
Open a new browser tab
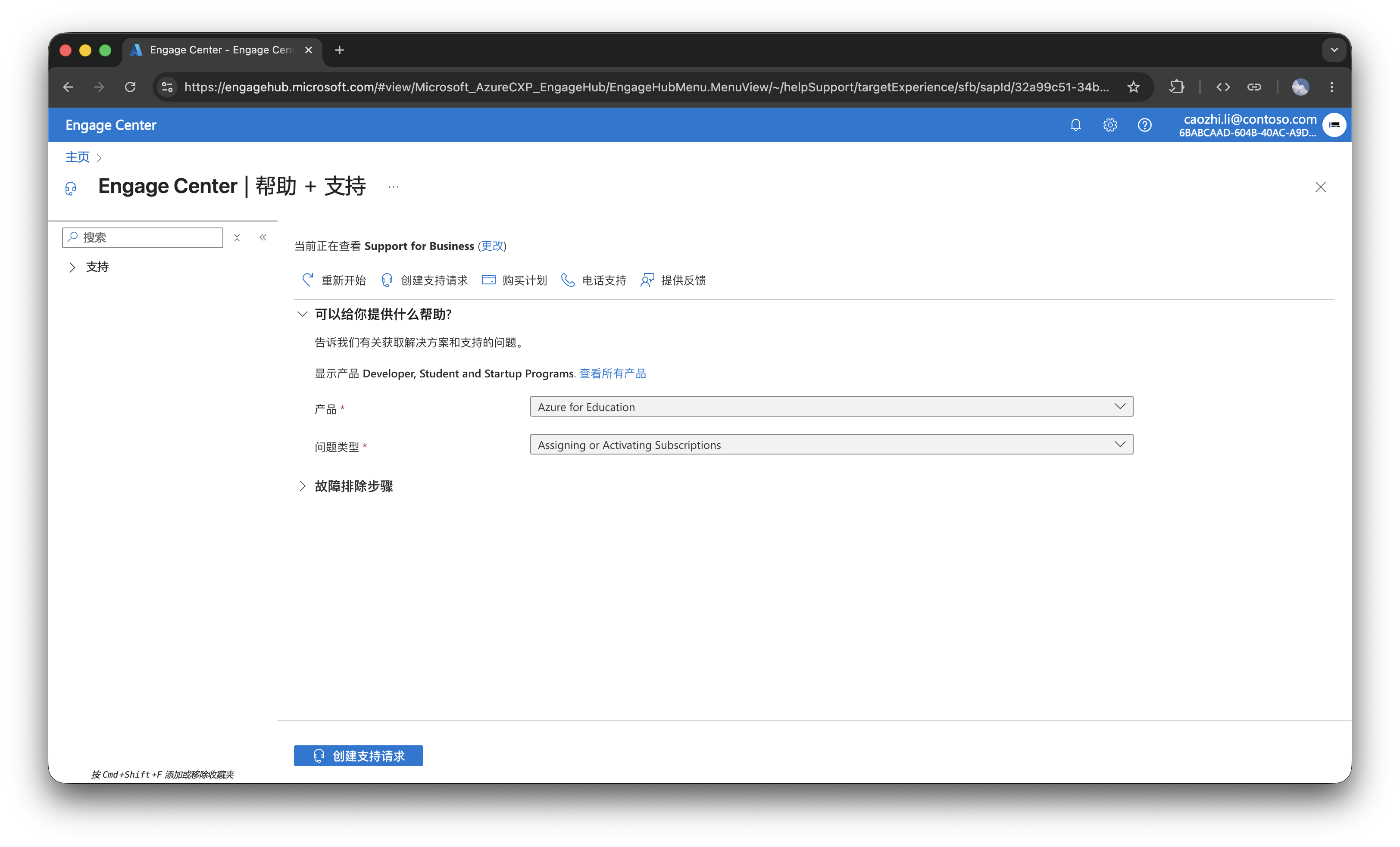tap(340, 50)
